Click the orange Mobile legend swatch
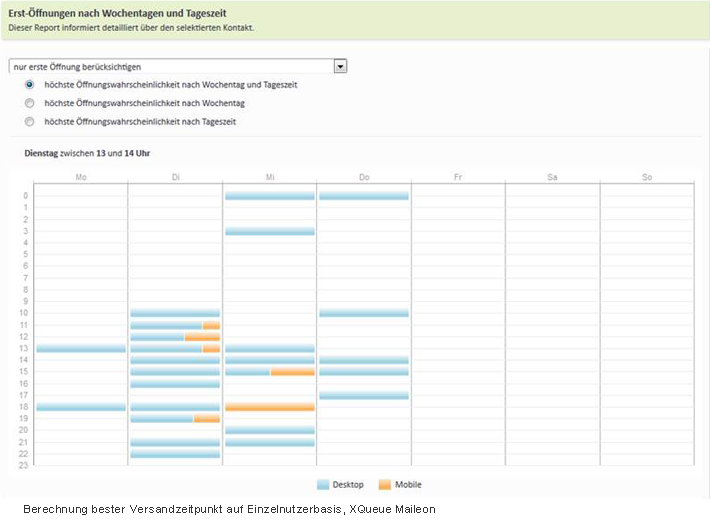Image resolution: width=710 pixels, height=520 pixels. [385, 485]
